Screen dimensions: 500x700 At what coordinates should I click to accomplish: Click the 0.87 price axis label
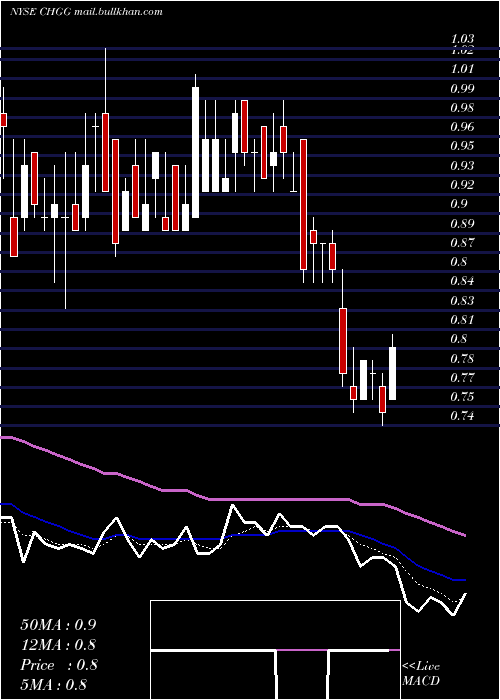(462, 243)
